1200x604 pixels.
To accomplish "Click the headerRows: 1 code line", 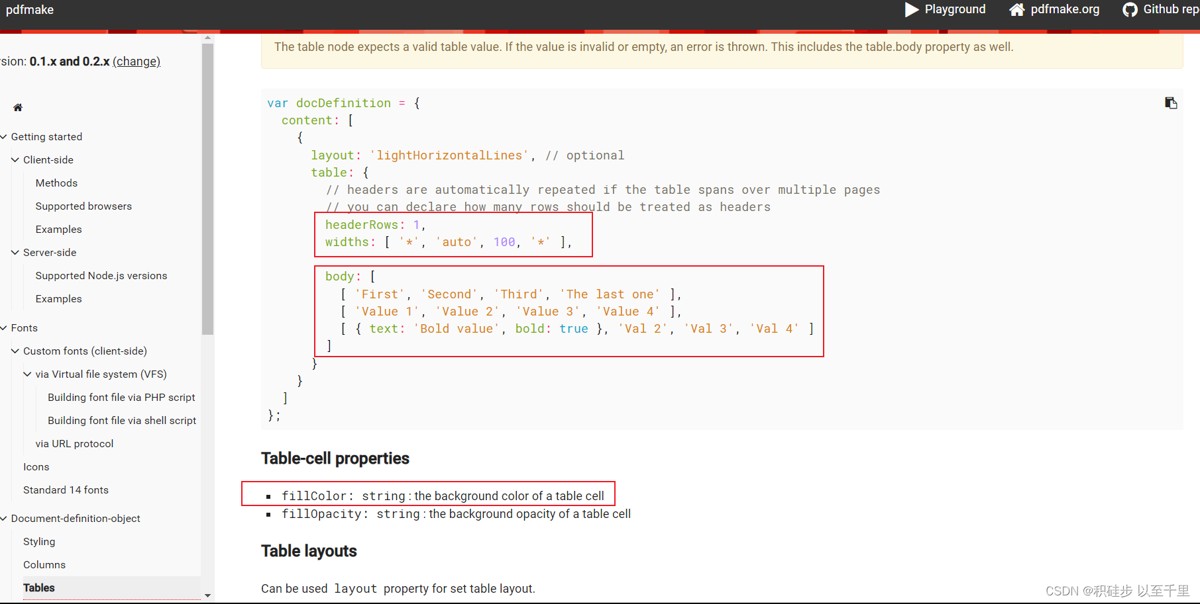I will [x=375, y=225].
